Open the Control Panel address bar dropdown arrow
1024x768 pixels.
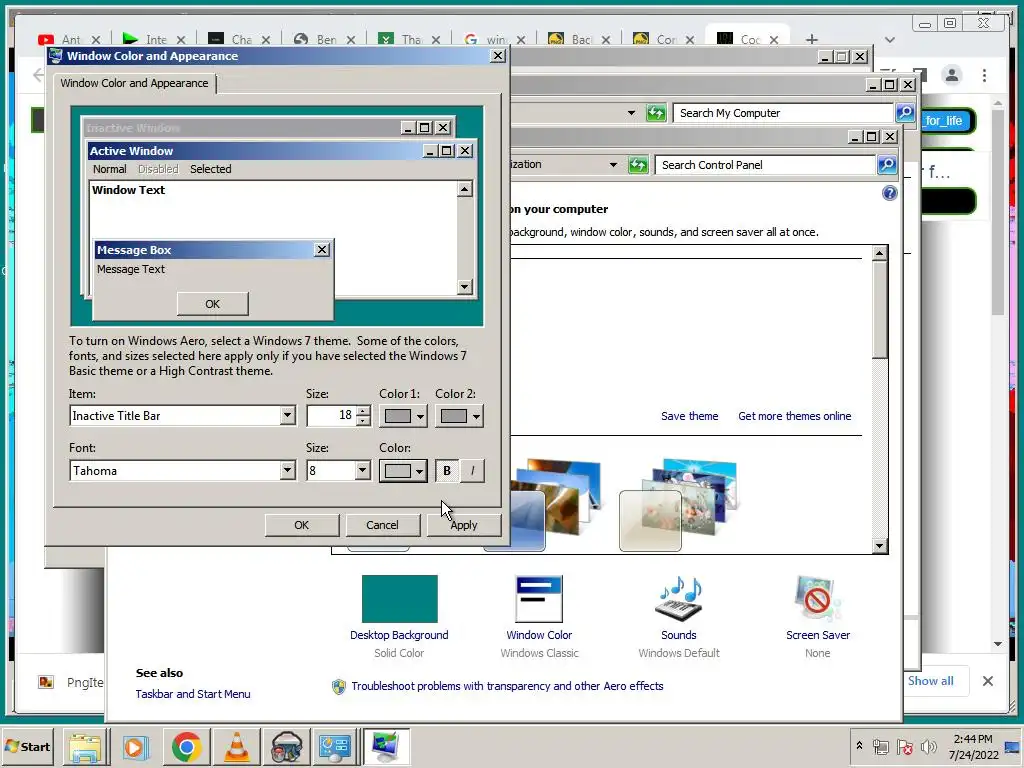(x=613, y=165)
